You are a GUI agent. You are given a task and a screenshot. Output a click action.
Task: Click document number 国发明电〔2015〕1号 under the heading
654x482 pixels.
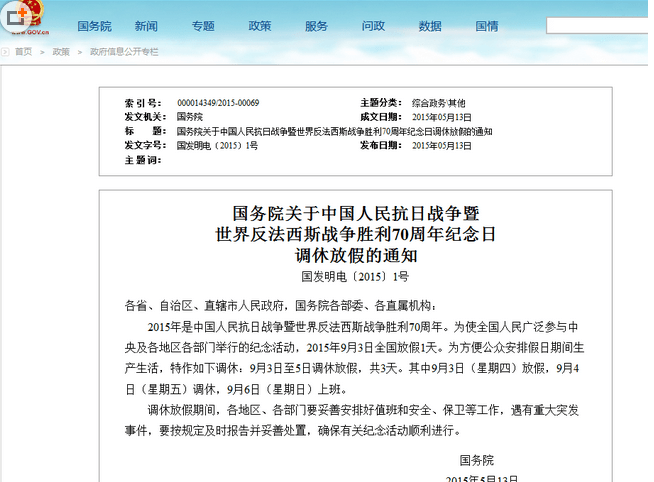355,276
